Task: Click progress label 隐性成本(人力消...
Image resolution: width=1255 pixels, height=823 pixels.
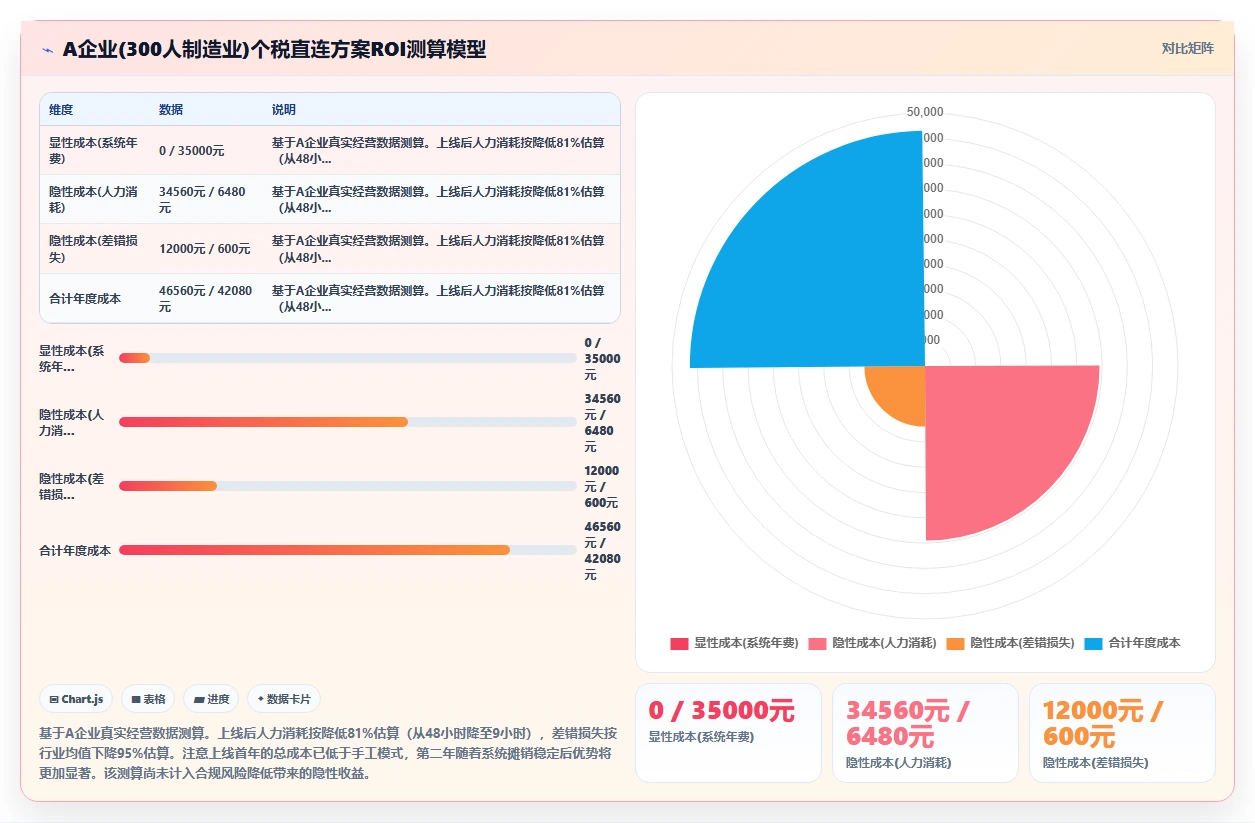Action: click(x=71, y=422)
